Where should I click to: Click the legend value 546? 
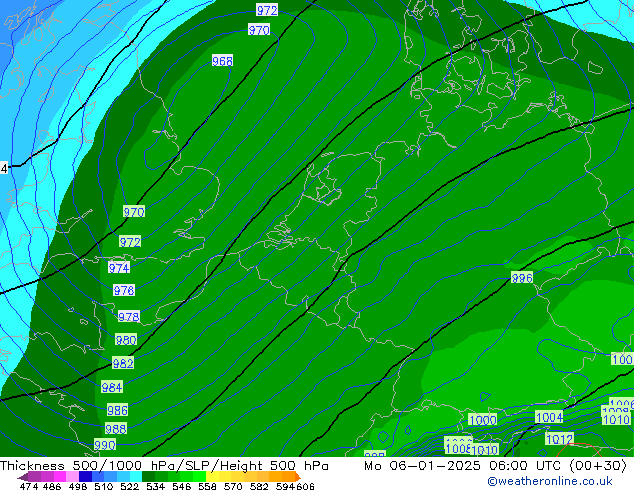pyautogui.click(x=182, y=486)
